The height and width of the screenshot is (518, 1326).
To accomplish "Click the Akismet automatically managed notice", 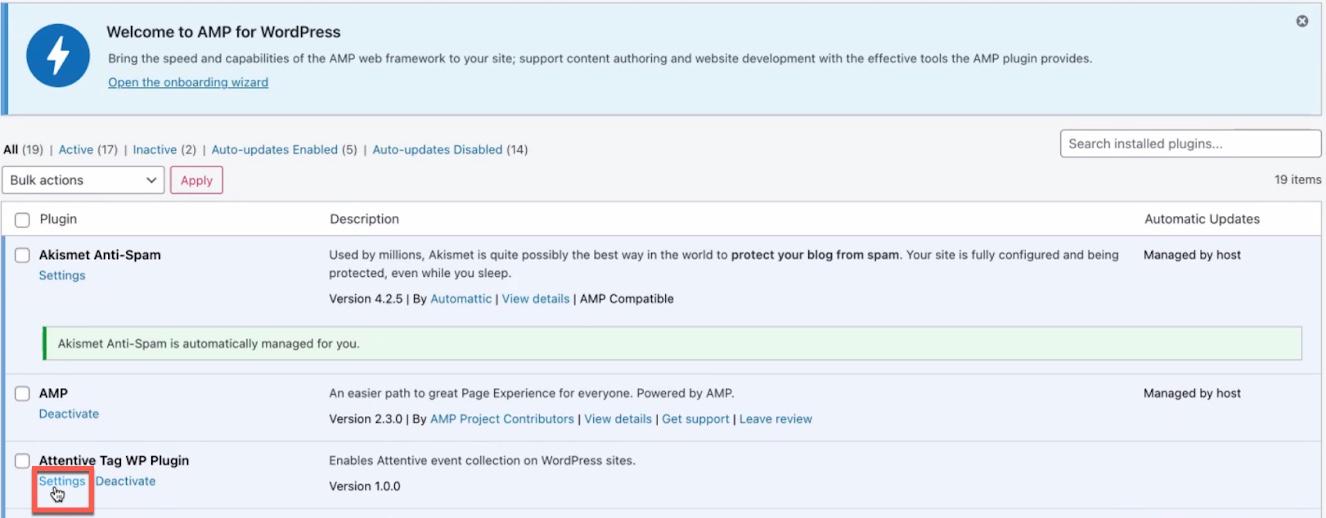I will [672, 343].
